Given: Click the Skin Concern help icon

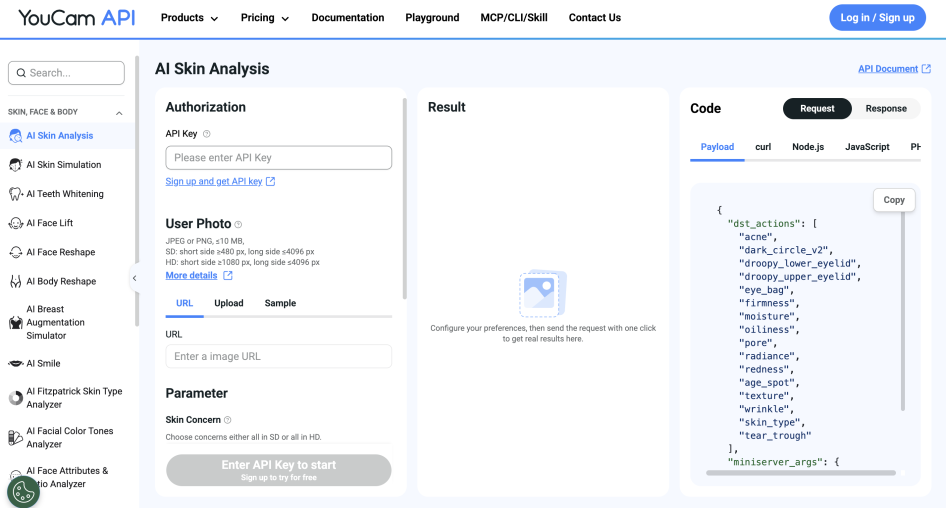Looking at the screenshot, I should click(227, 420).
